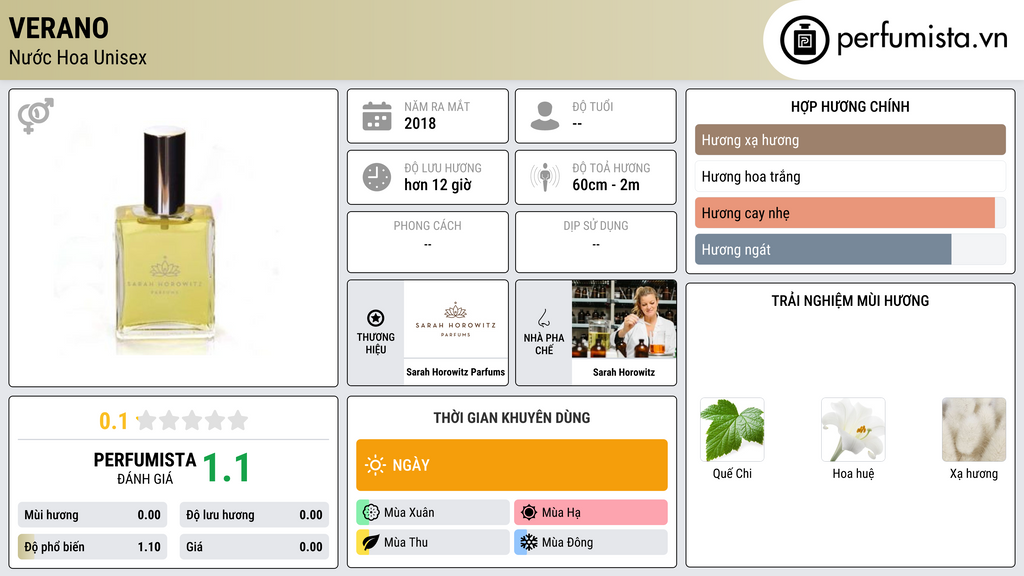
Task: Click the Mùi hương score row
Action: 92,515
